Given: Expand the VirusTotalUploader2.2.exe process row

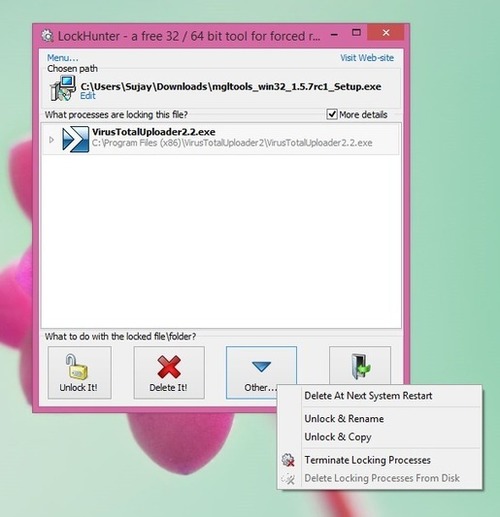Looking at the screenshot, I should pyautogui.click(x=51, y=140).
